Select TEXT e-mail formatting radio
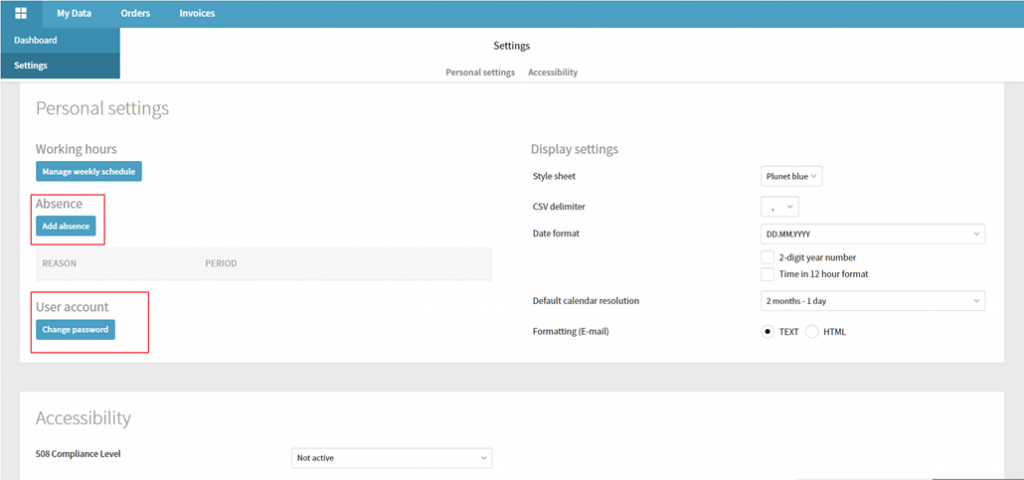The height and width of the screenshot is (480, 1024). pos(768,332)
